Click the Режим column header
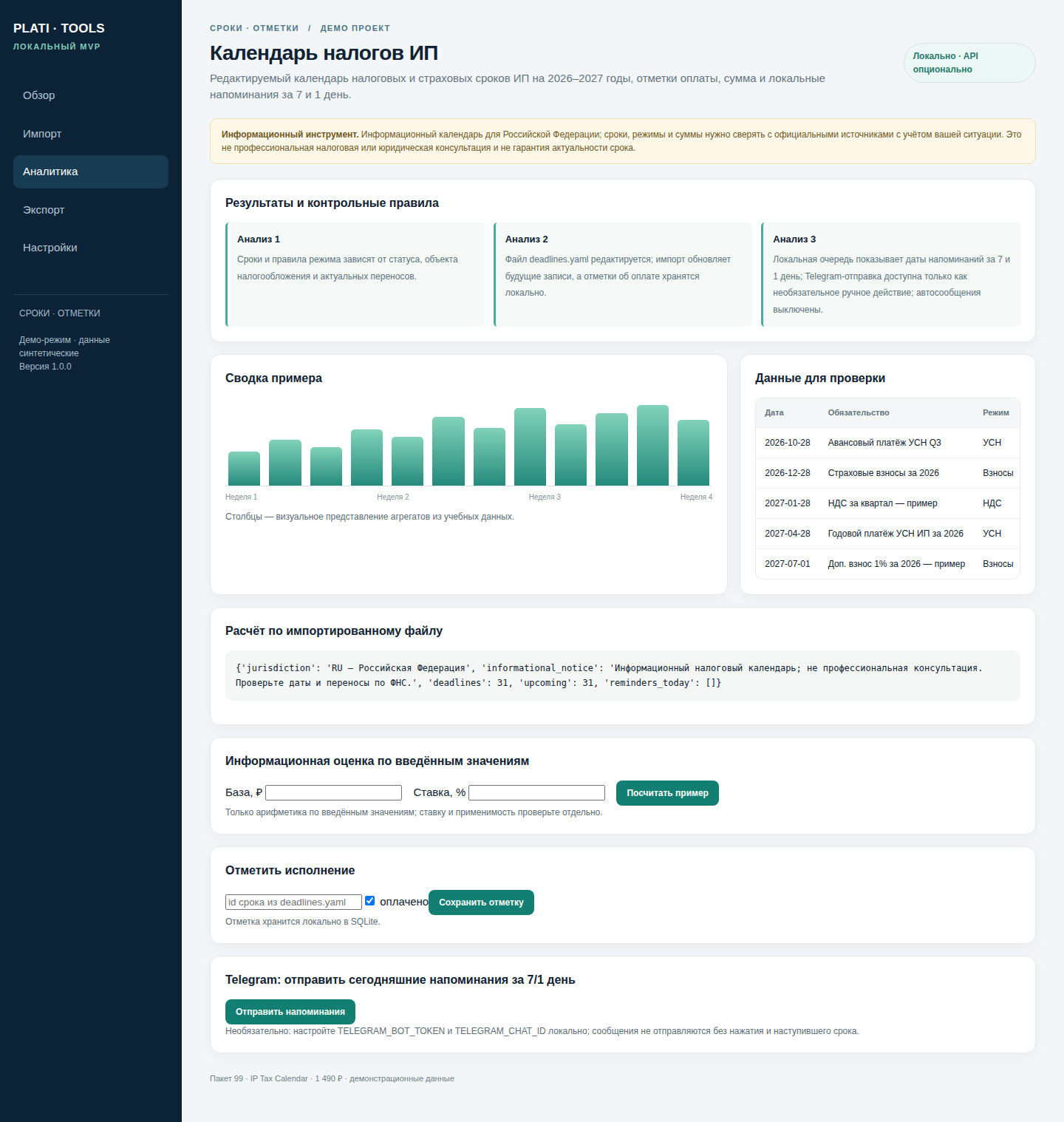 coord(996,412)
